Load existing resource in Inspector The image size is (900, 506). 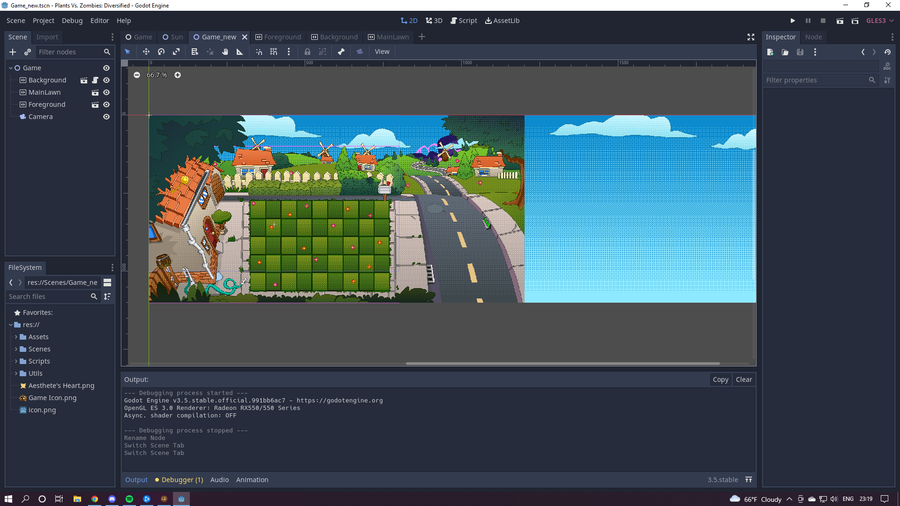click(785, 52)
